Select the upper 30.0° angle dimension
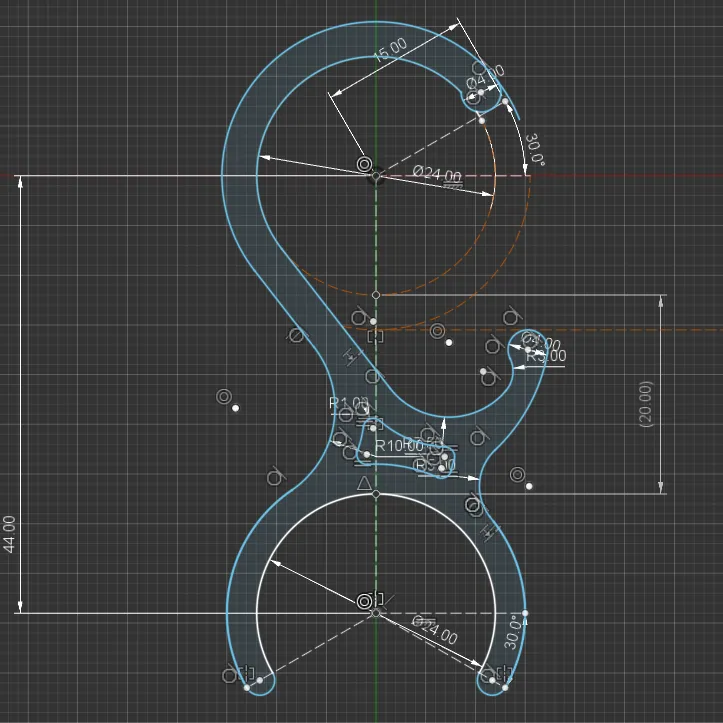This screenshot has height=723, width=723. click(x=535, y=149)
